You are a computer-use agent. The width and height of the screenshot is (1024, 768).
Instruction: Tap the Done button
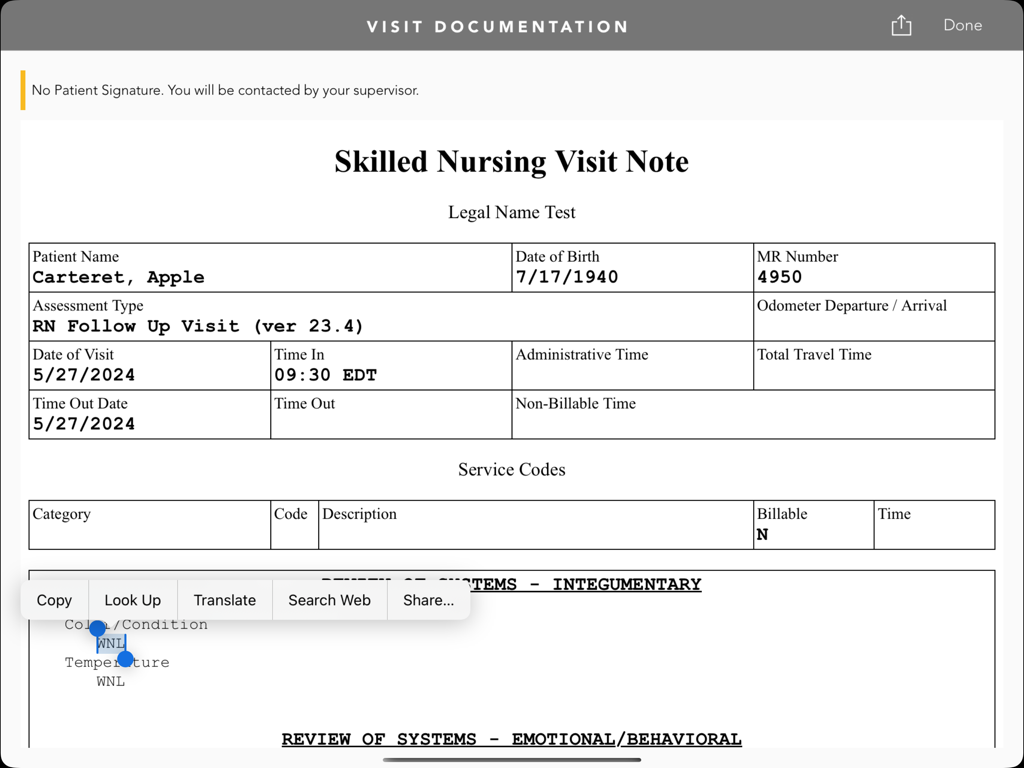(962, 25)
